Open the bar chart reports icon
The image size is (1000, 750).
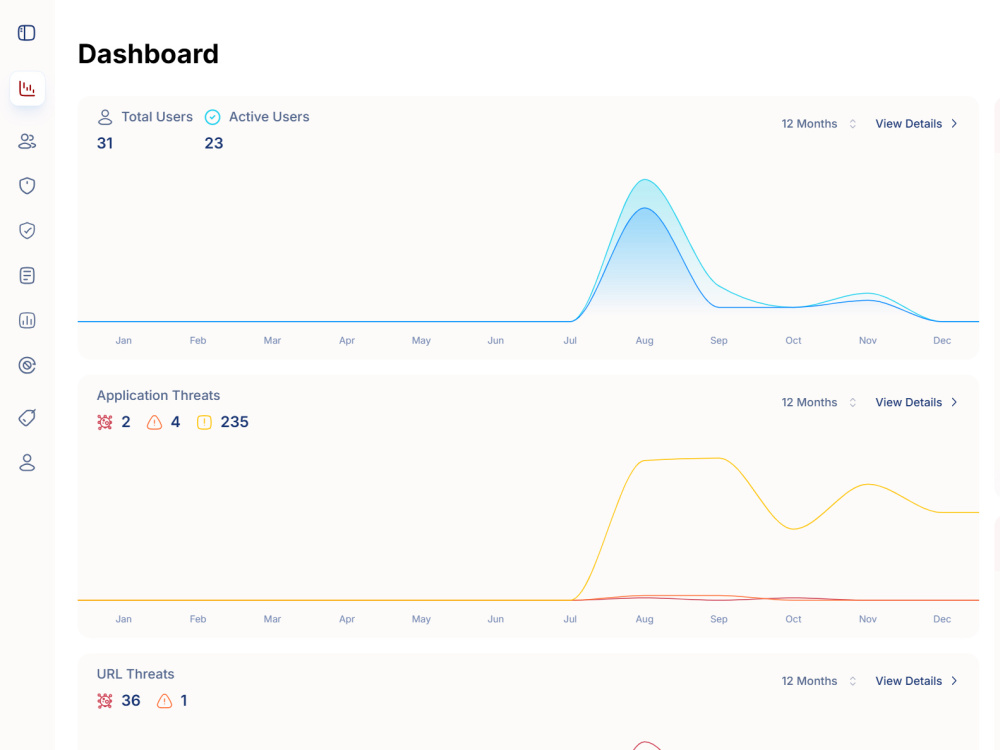coord(27,320)
